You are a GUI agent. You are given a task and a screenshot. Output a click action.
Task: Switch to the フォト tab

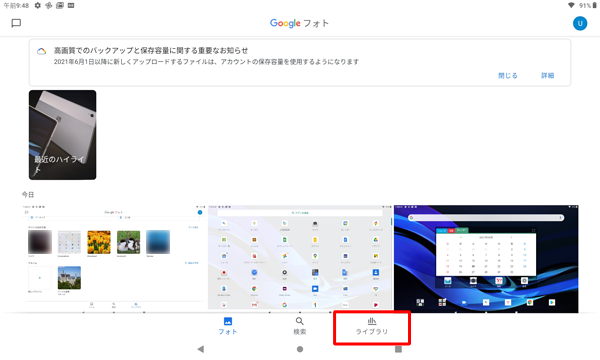[x=228, y=326]
